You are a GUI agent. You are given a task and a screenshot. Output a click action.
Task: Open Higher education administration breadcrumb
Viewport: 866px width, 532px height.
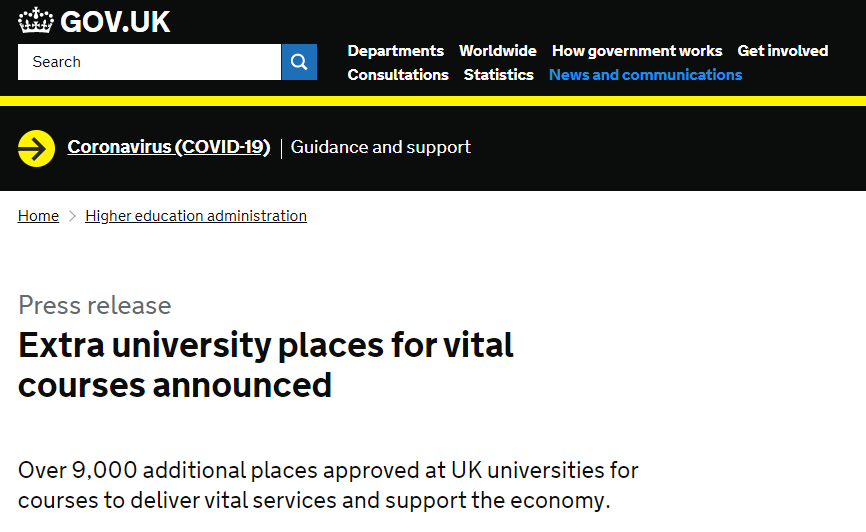pos(196,216)
